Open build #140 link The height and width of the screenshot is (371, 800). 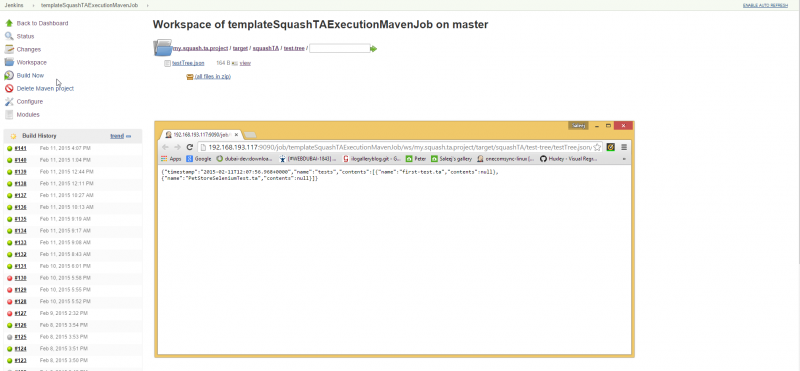click(x=20, y=160)
